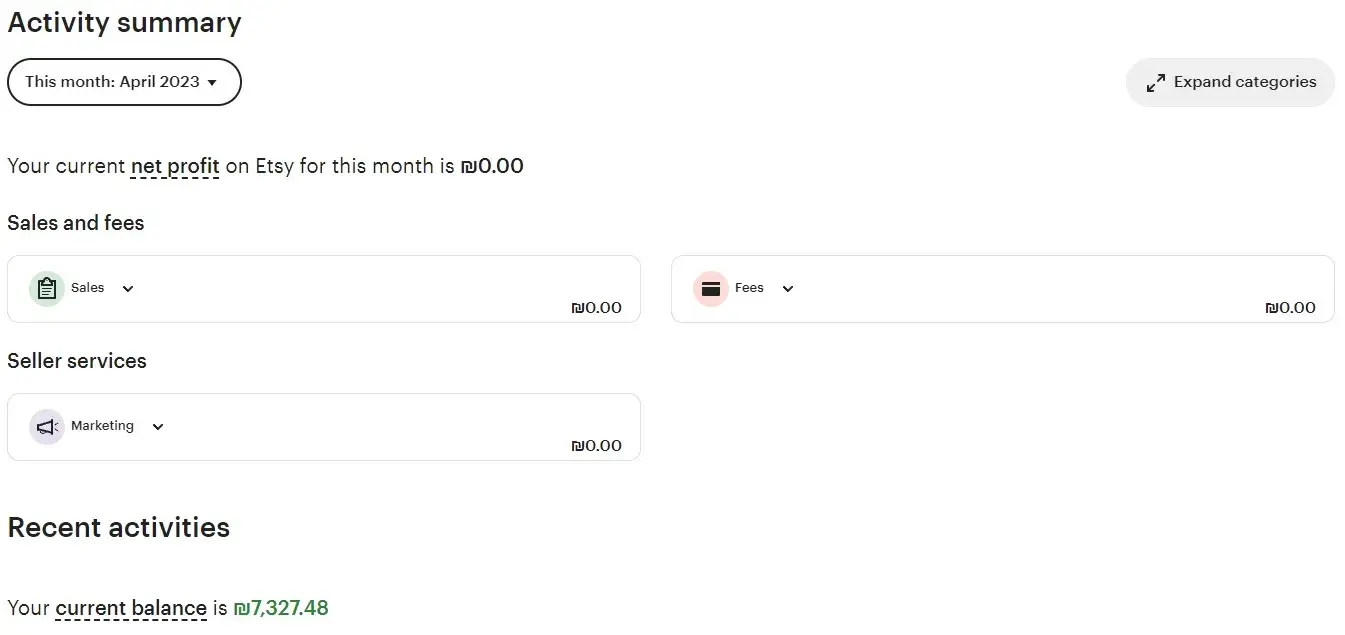This screenshot has height=635, width=1345.
Task: Select the Fees label text
Action: (749, 288)
